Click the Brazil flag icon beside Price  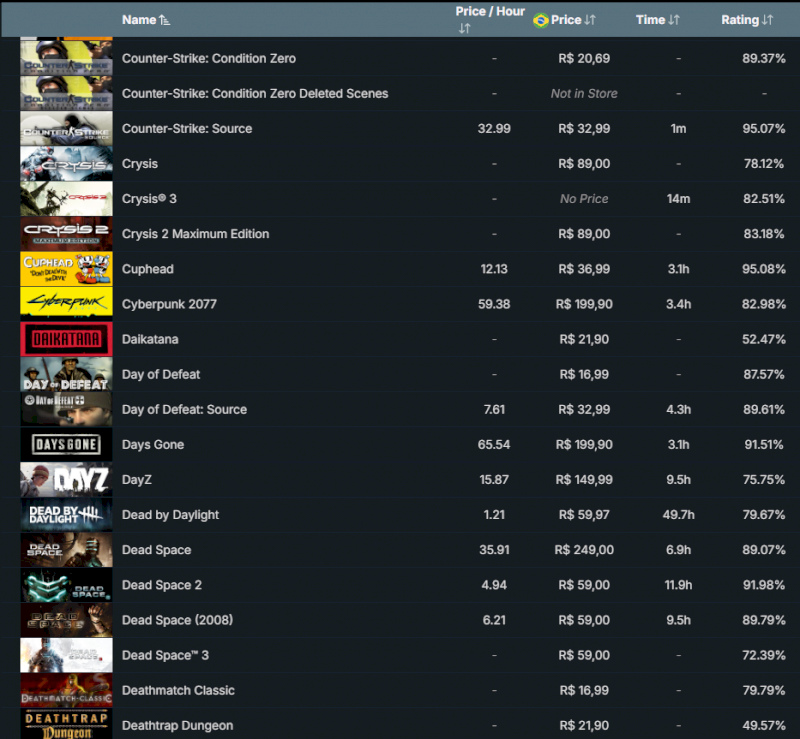[x=541, y=20]
